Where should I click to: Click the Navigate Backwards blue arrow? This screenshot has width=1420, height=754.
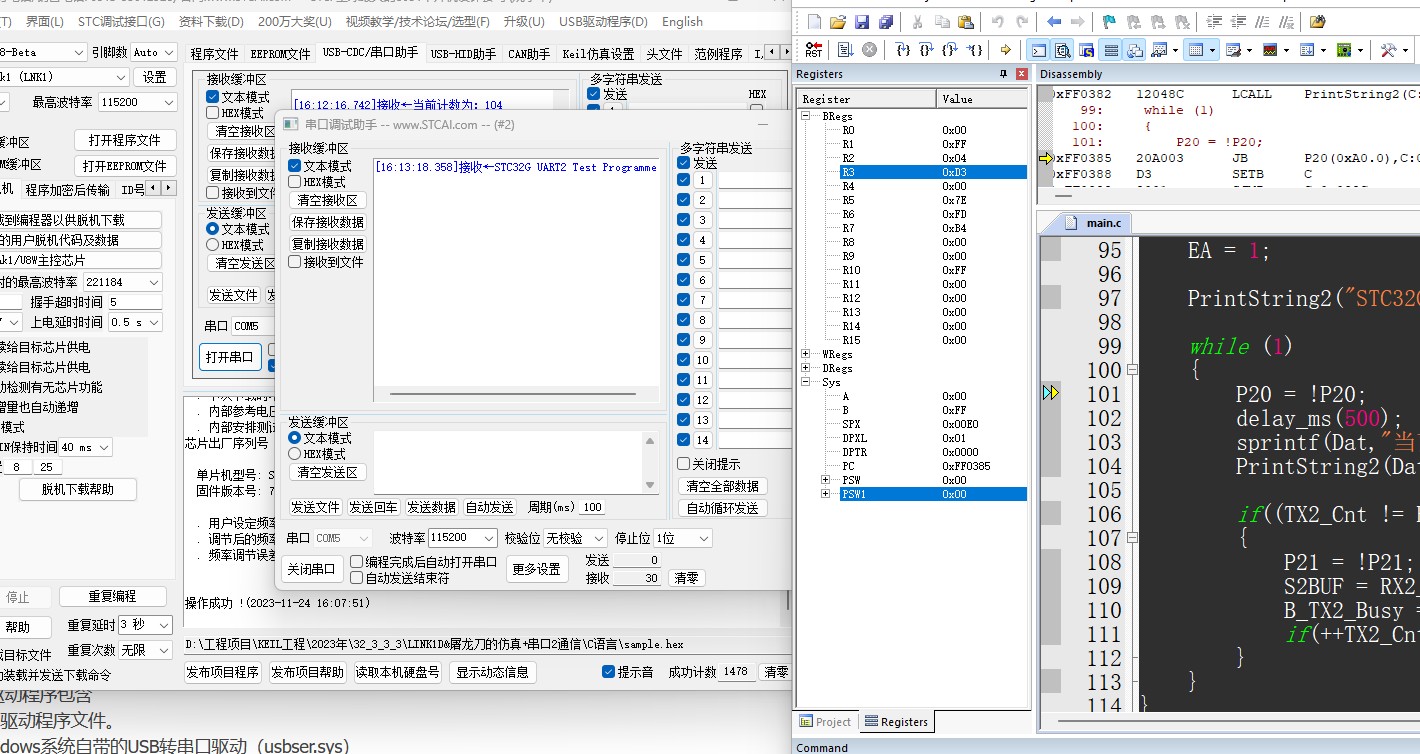pyautogui.click(x=1054, y=22)
